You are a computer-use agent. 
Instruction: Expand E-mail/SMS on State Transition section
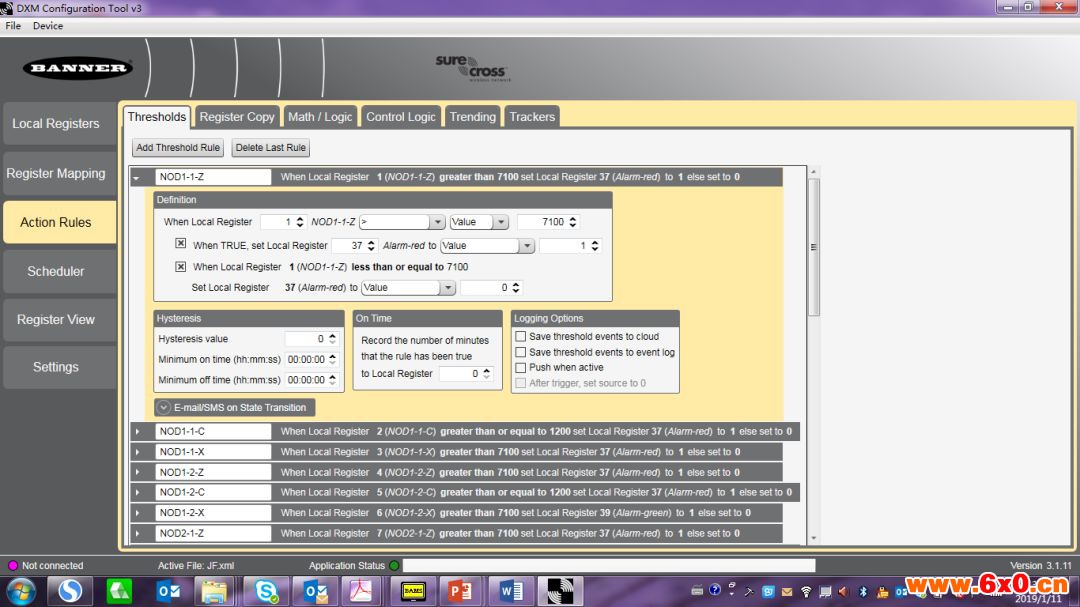click(235, 407)
